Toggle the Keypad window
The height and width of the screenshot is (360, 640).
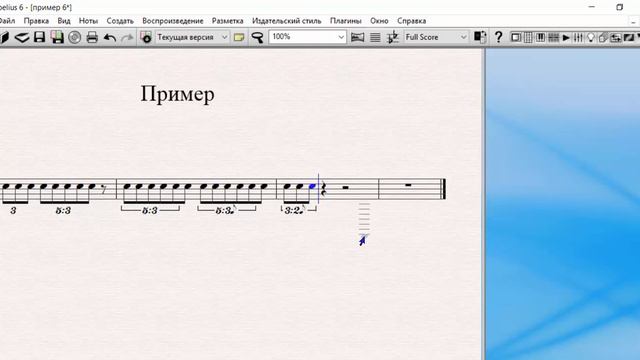click(x=528, y=38)
